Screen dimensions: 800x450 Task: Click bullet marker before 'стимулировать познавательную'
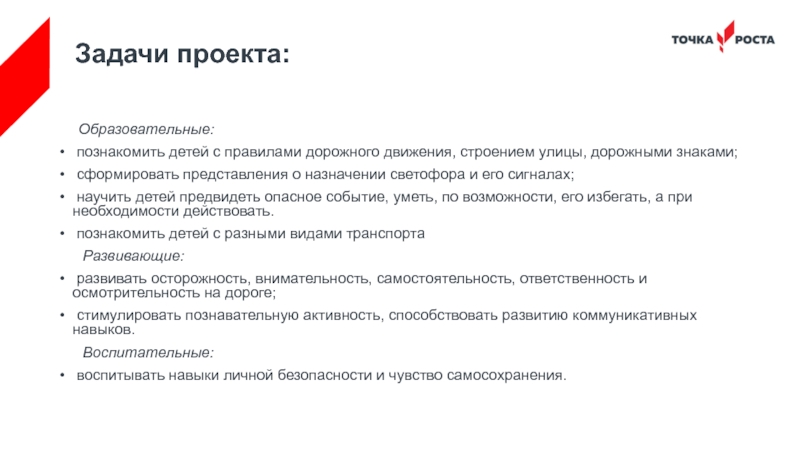[x=64, y=316]
